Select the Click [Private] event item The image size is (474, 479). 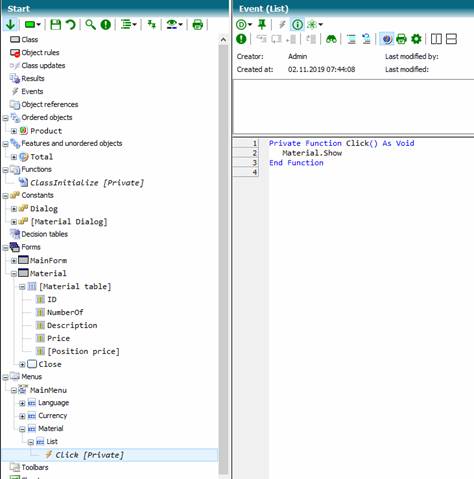click(89, 455)
